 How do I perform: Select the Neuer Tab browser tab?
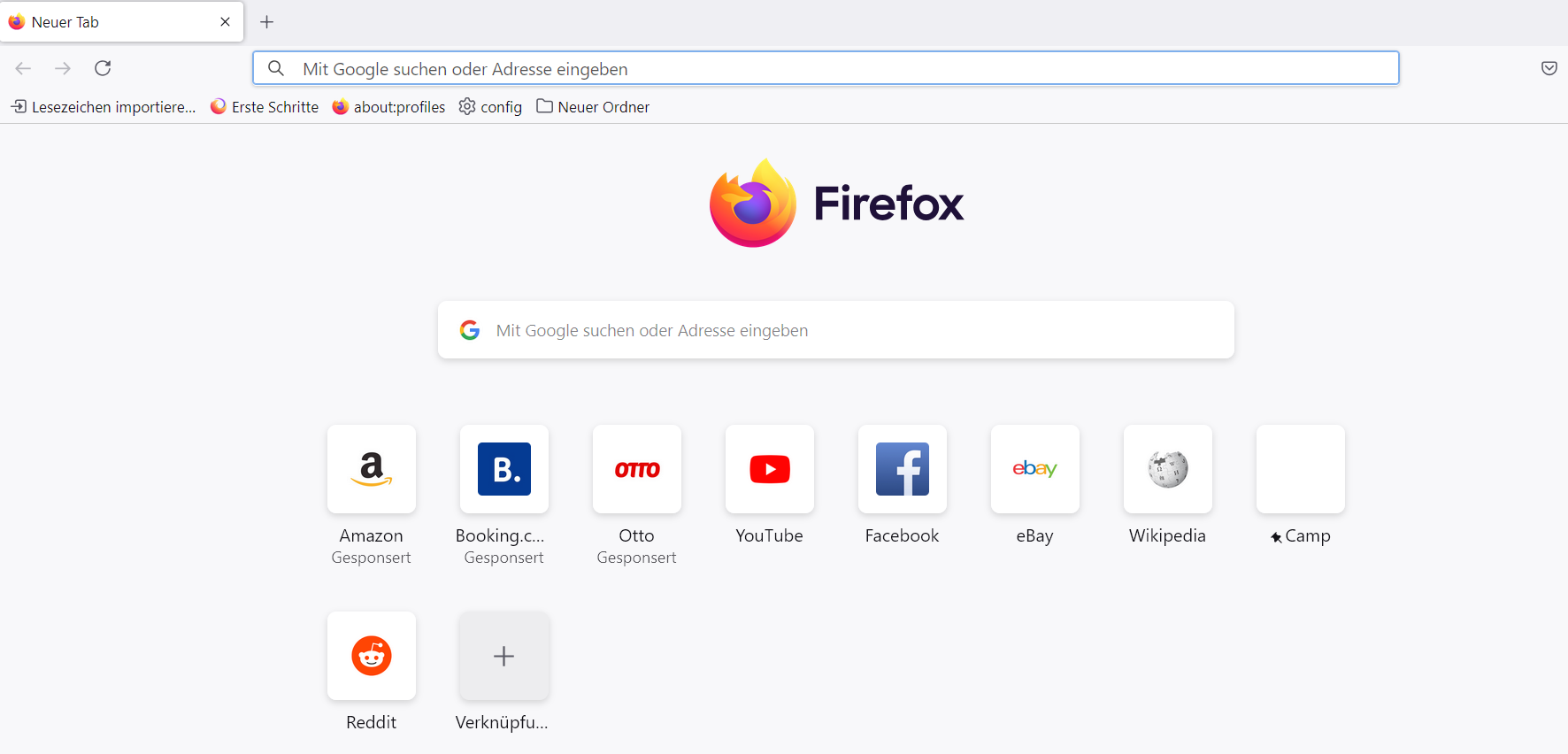point(122,22)
